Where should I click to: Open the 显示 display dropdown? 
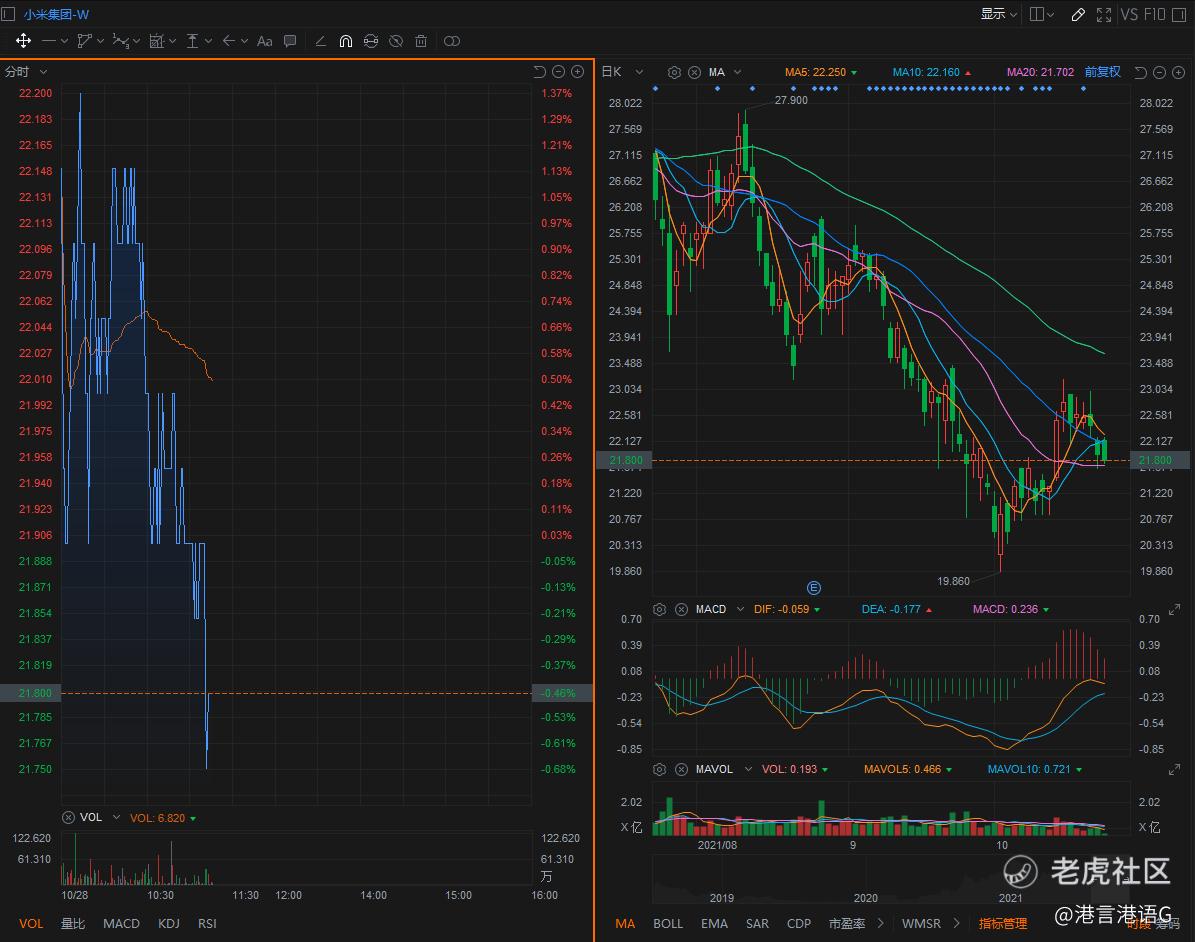pos(998,14)
